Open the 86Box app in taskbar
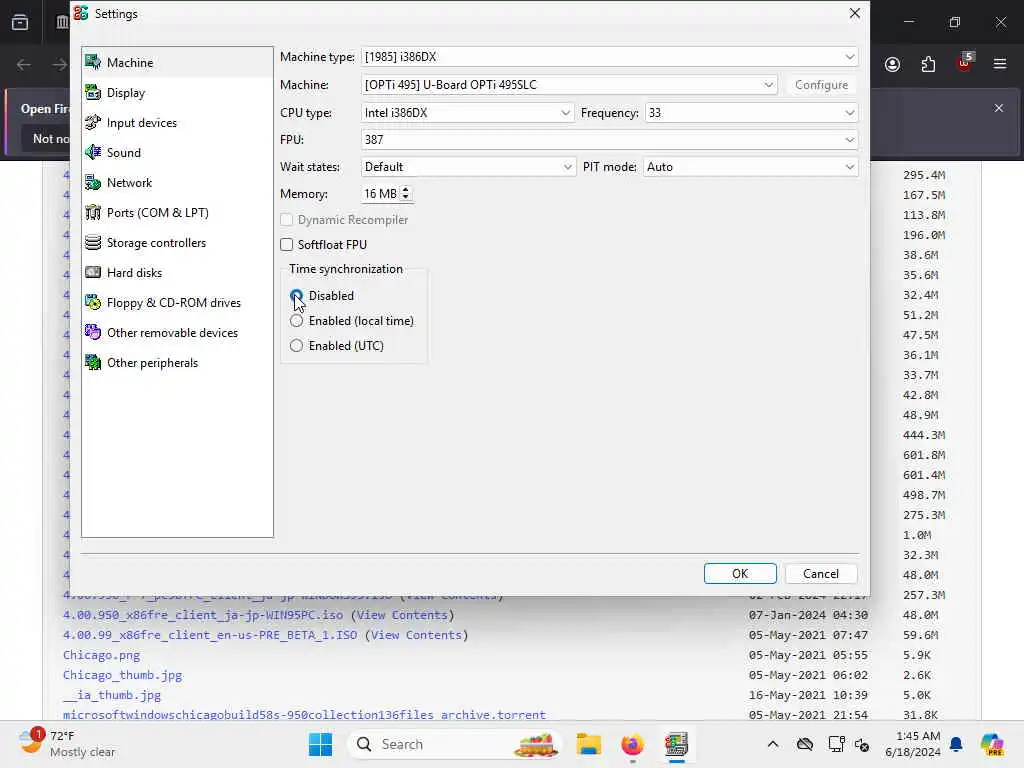 [676, 744]
